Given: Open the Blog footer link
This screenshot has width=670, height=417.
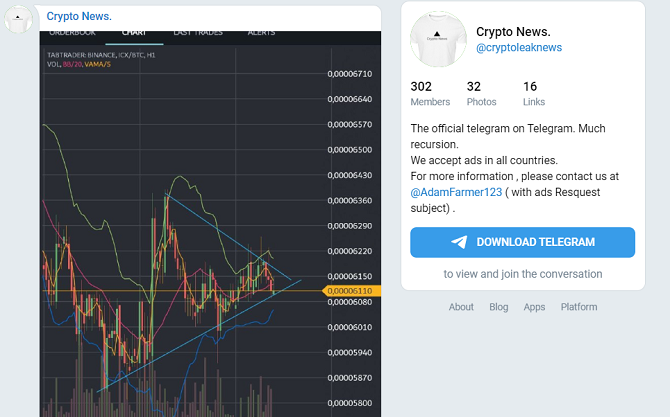Looking at the screenshot, I should (x=499, y=307).
